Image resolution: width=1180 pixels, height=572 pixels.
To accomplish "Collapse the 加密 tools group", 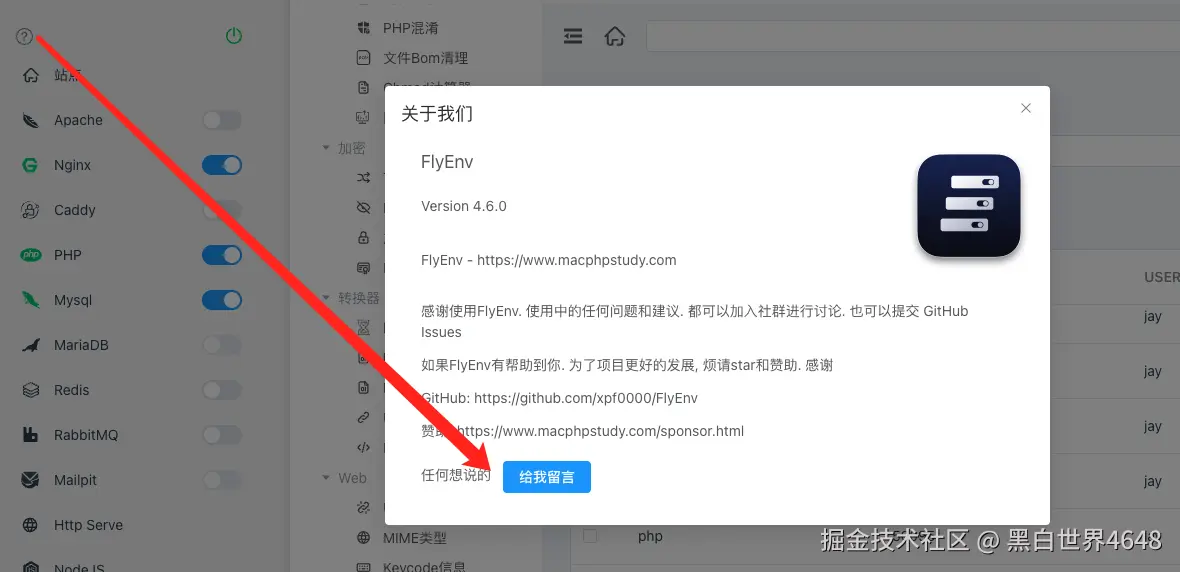I will 326,148.
